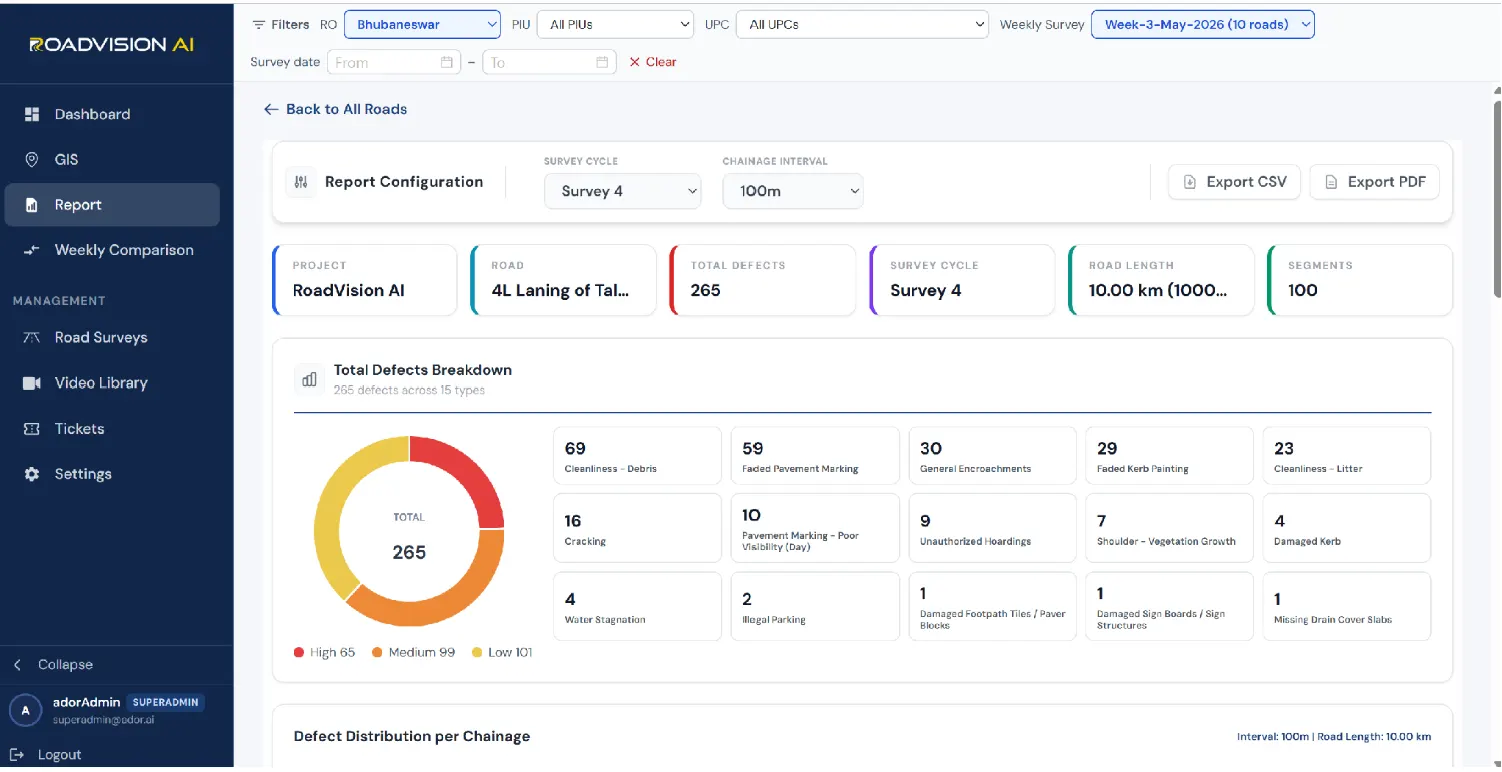Select the Illegal Parking defect card
Viewport: 1502px width, 772px height.
(x=815, y=606)
